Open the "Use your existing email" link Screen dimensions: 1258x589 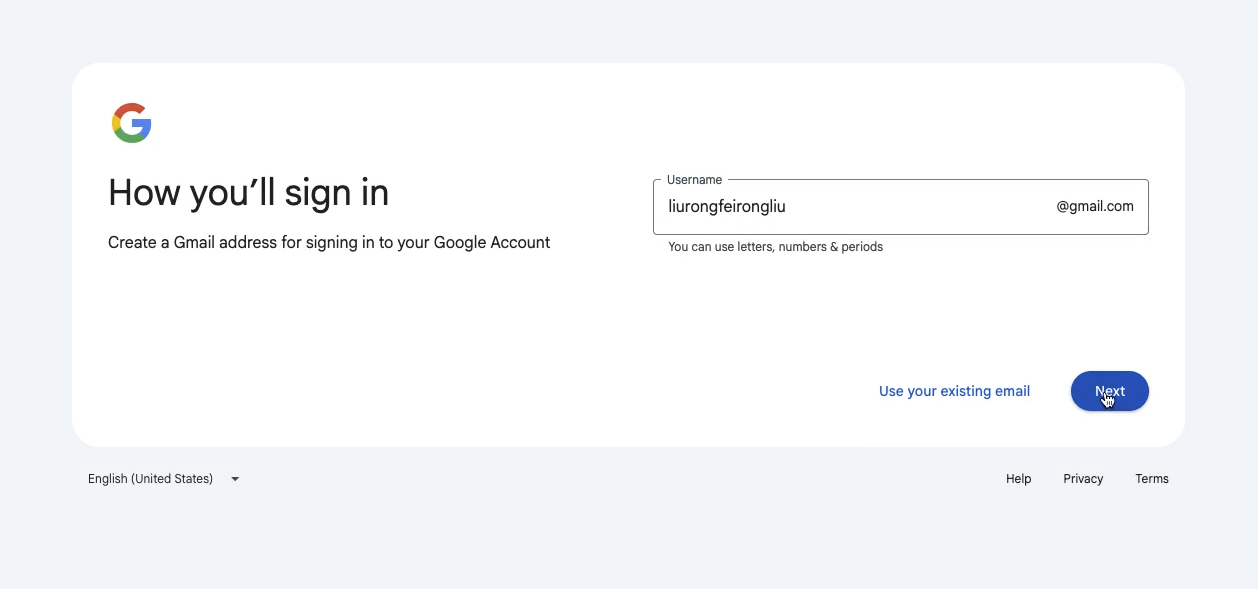(x=954, y=391)
